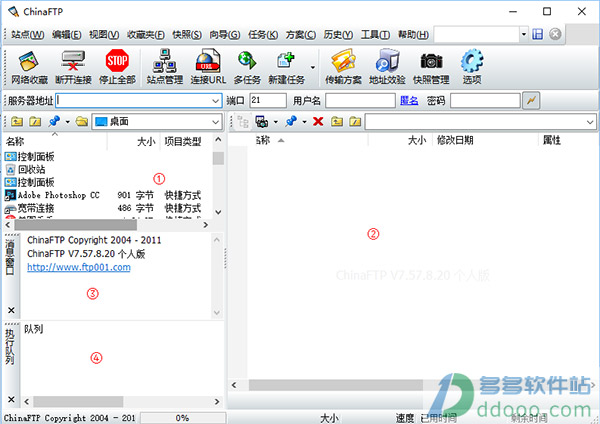600x424 pixels.
Task: Click the local pane new folder icon
Action: click(x=35, y=122)
